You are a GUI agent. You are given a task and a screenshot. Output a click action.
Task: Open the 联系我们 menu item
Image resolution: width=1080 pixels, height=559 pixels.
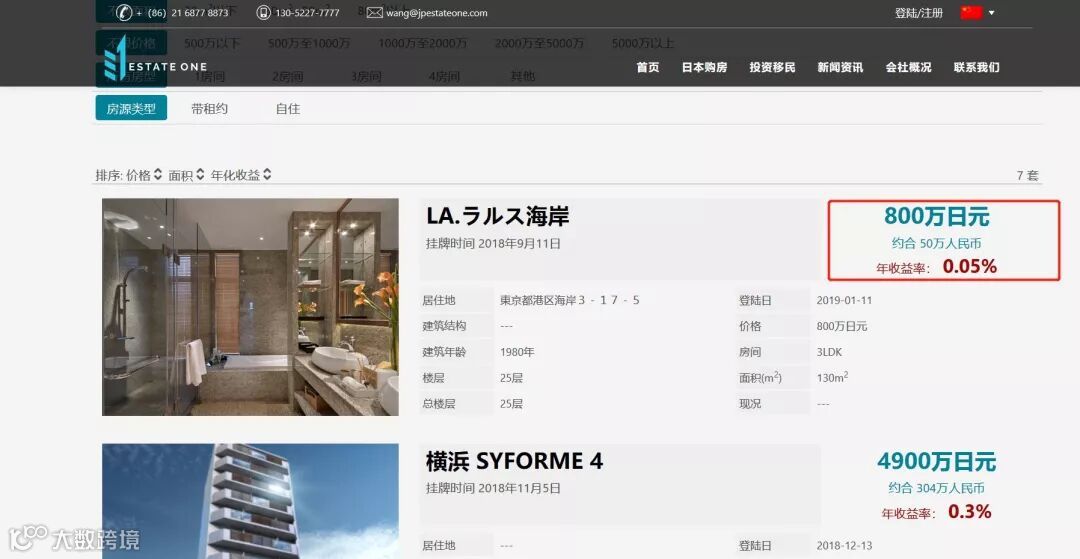point(977,67)
